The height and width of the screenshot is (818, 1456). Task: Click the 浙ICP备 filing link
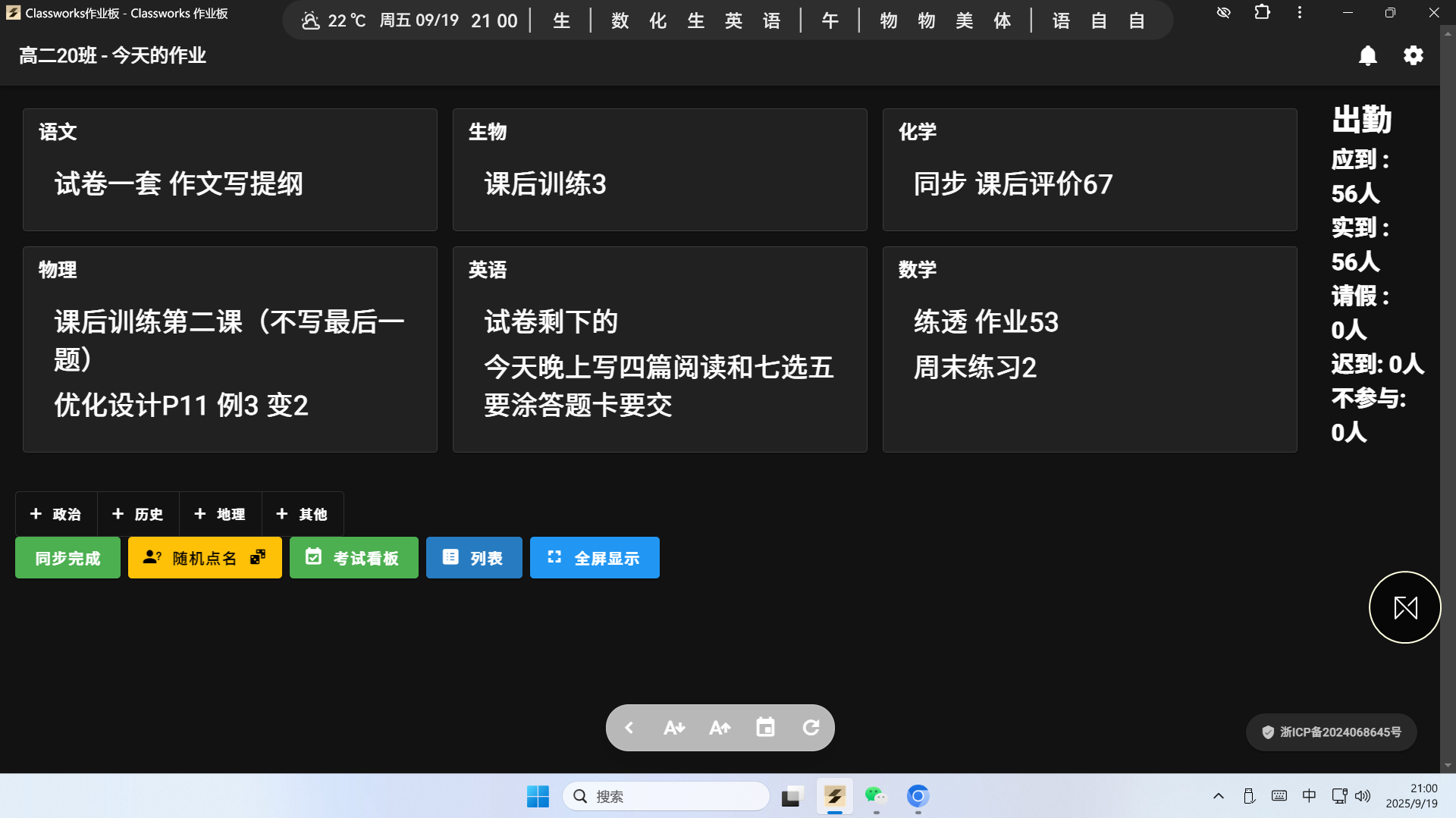click(1332, 732)
